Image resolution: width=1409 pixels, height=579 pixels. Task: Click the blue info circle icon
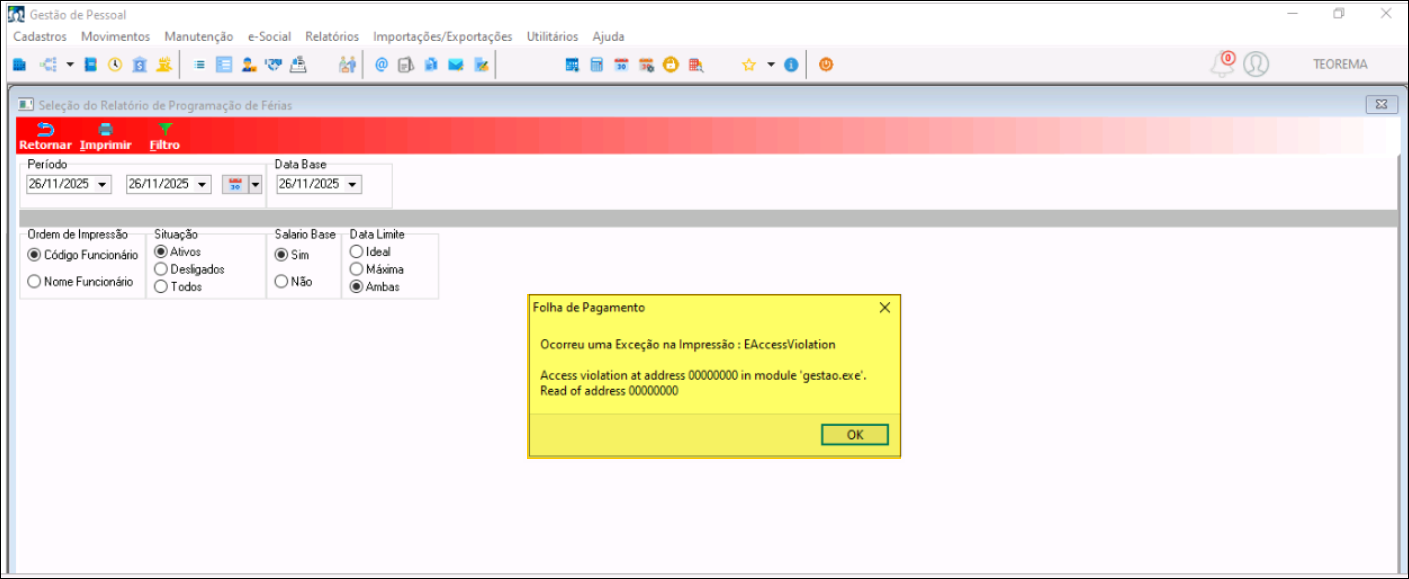coord(791,65)
